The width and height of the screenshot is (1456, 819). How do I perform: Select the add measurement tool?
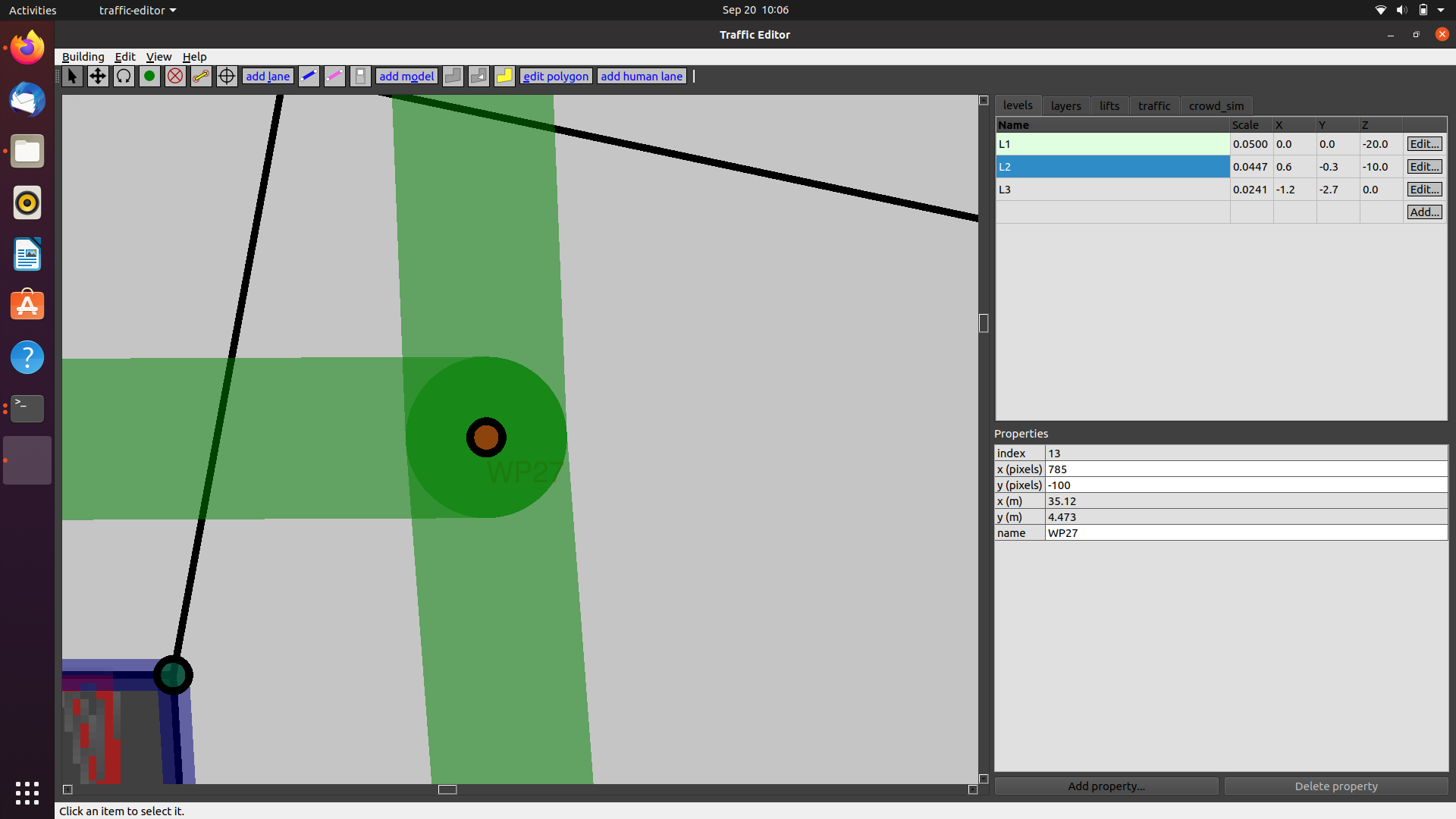click(x=201, y=76)
